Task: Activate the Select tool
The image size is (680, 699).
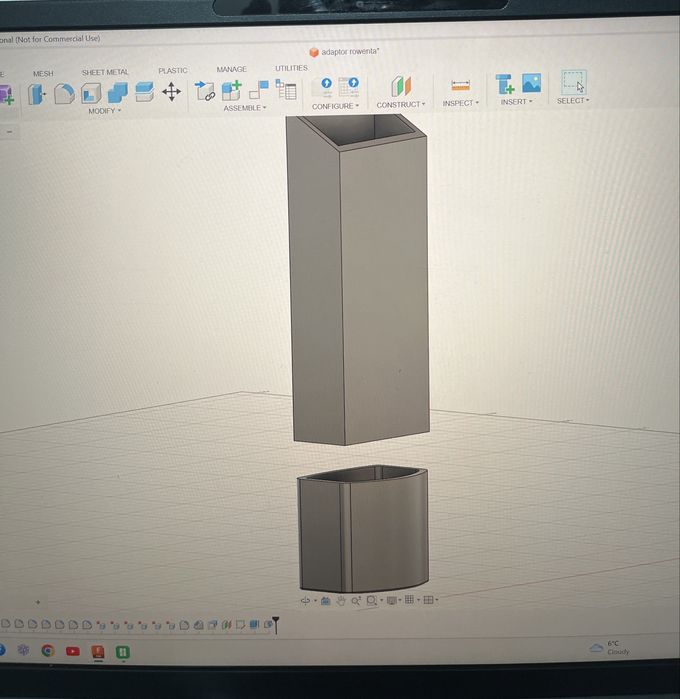Action: coord(573,82)
